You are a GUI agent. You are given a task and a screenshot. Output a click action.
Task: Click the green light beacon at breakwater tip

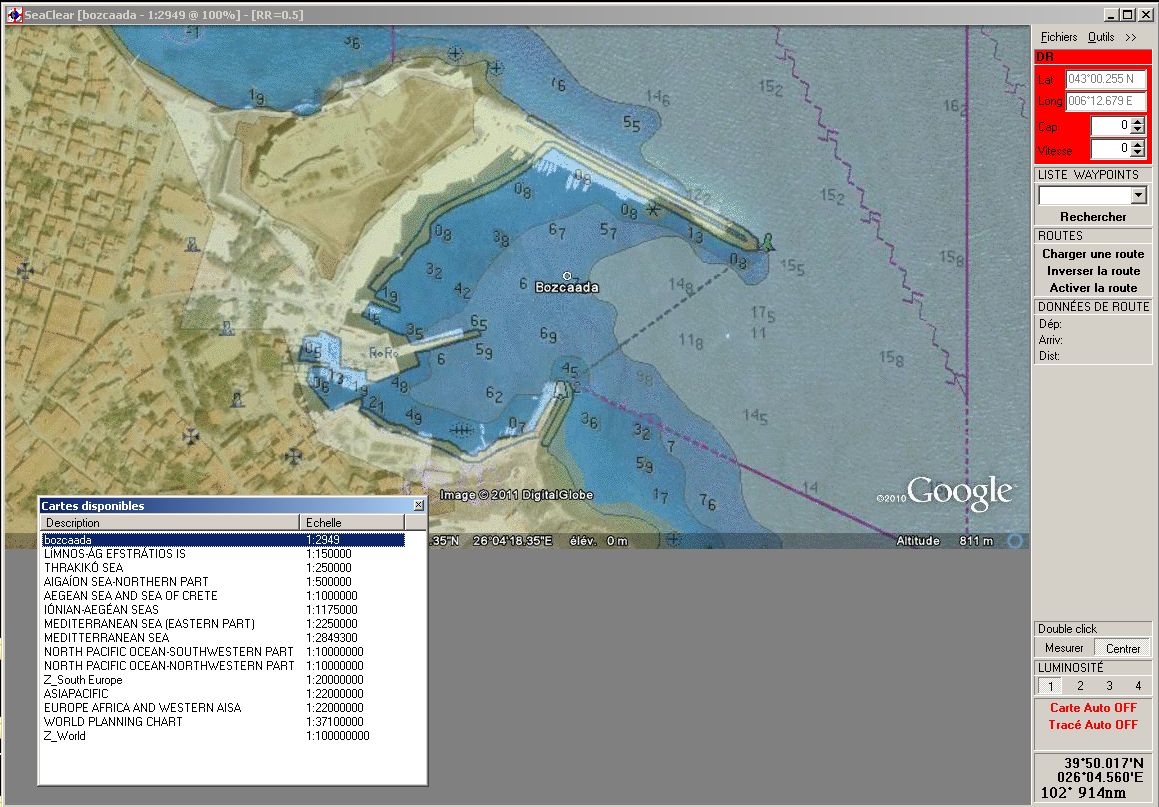[x=768, y=242]
